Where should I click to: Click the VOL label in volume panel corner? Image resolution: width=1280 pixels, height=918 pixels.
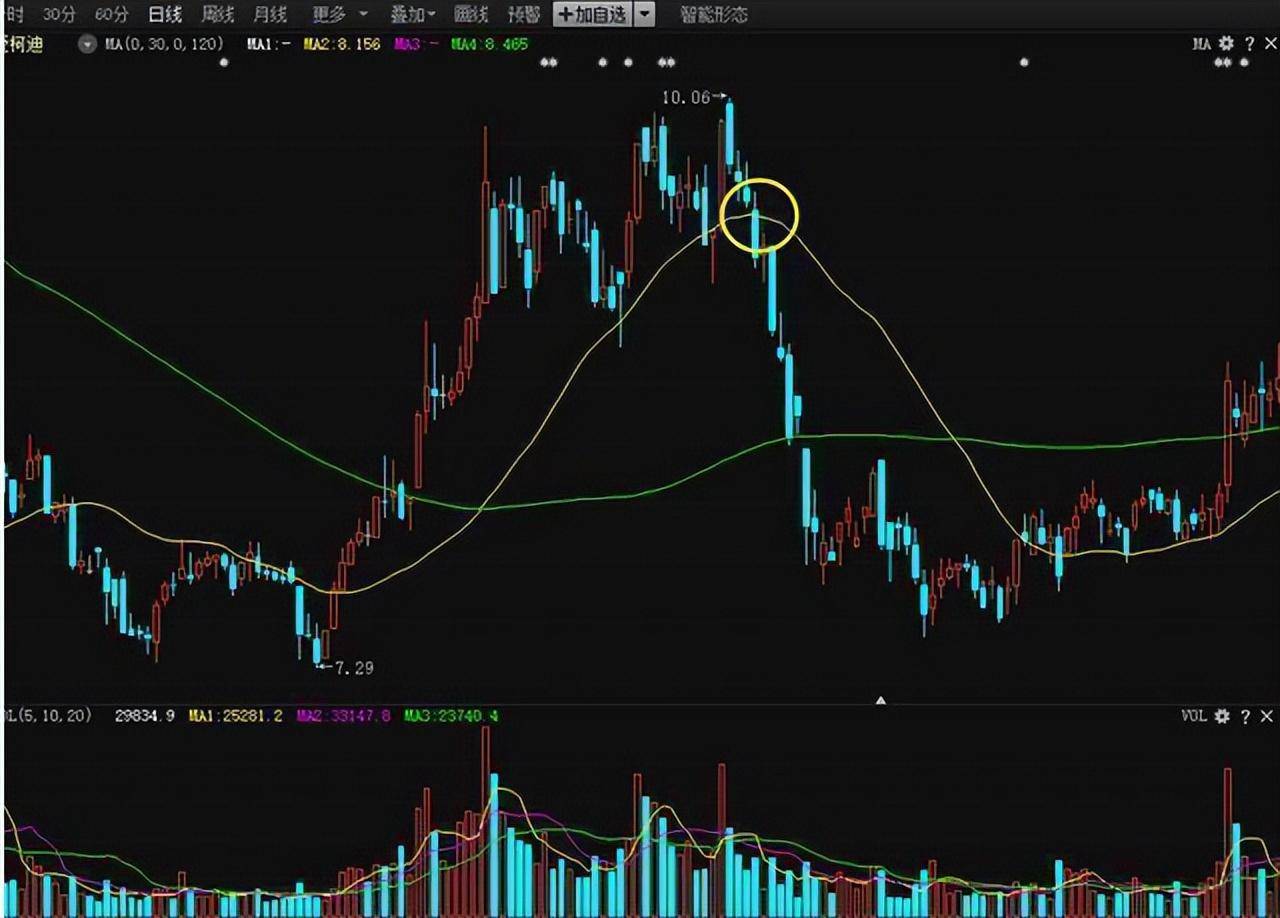(x=1194, y=716)
